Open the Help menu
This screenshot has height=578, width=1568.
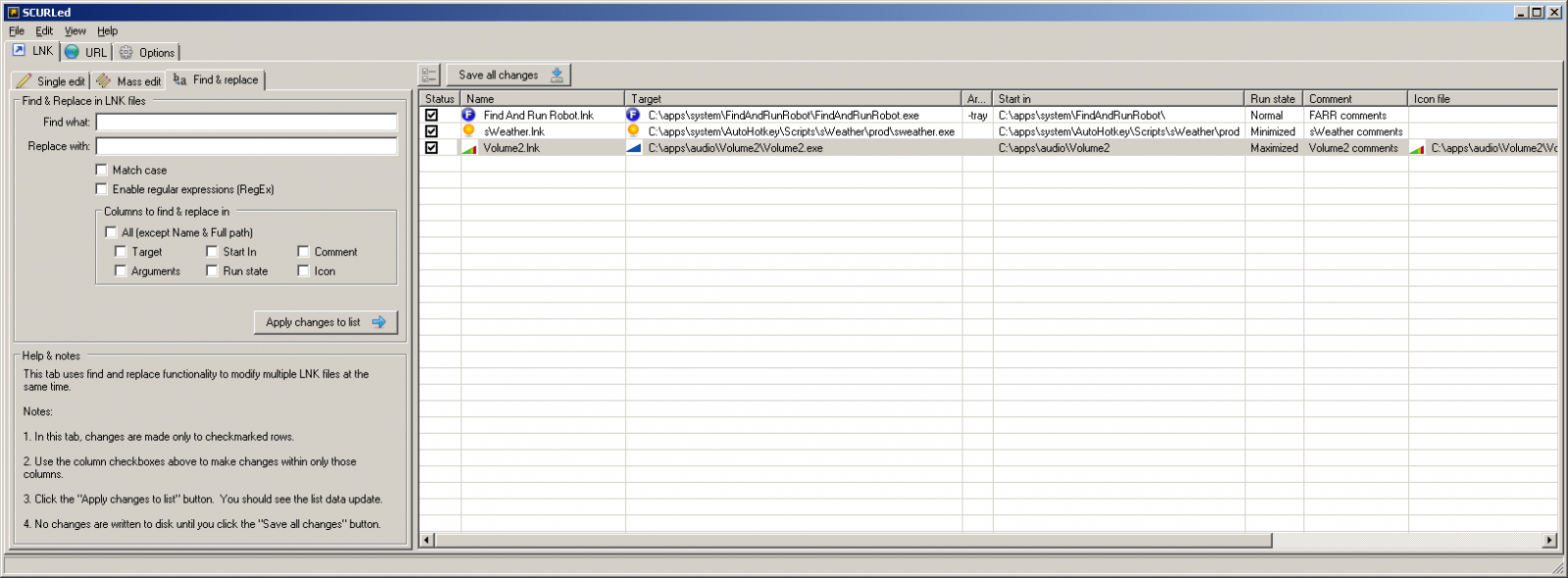click(107, 31)
